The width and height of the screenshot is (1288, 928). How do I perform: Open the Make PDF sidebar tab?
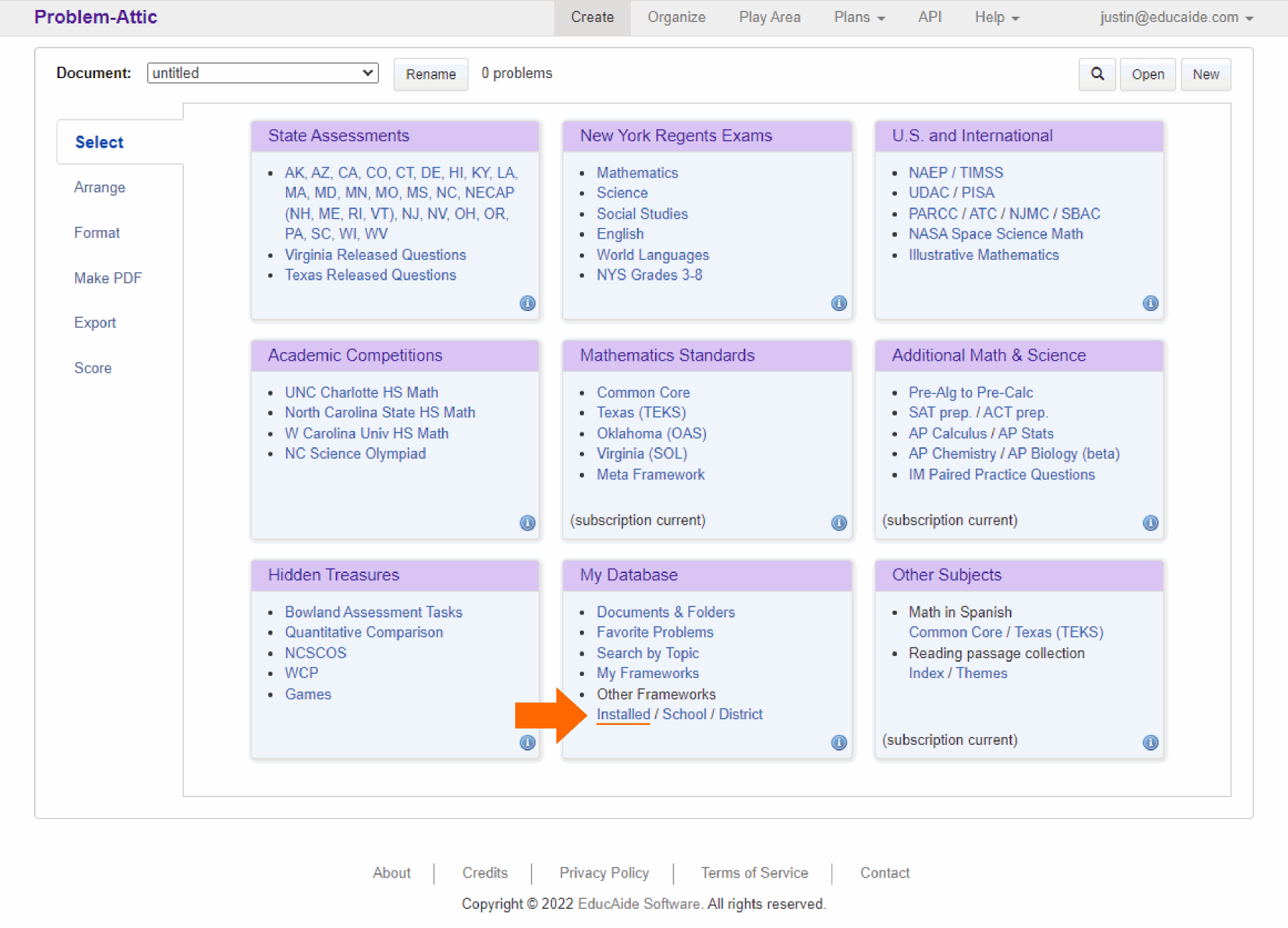108,278
